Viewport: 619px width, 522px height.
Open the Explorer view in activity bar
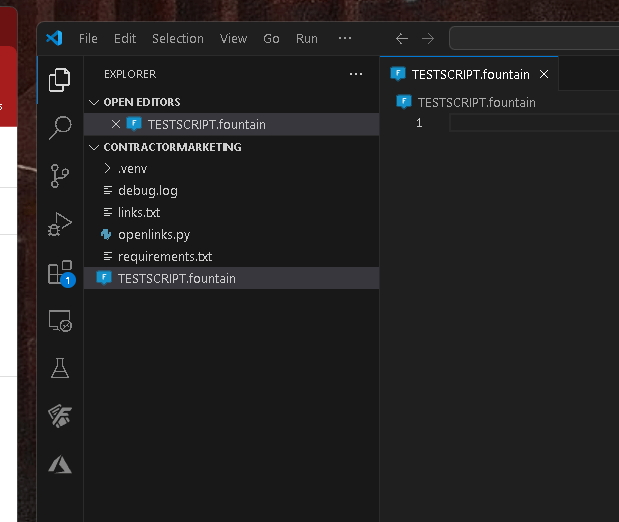[60, 80]
